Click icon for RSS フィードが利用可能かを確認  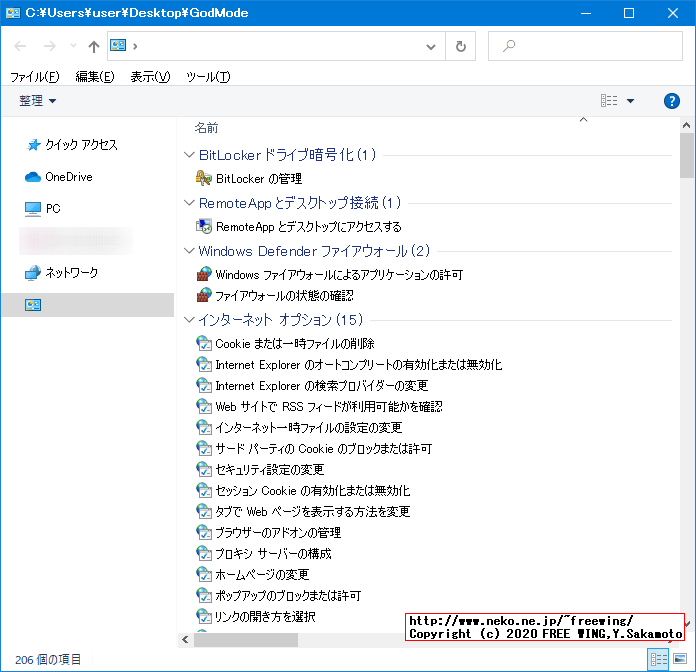[x=204, y=406]
